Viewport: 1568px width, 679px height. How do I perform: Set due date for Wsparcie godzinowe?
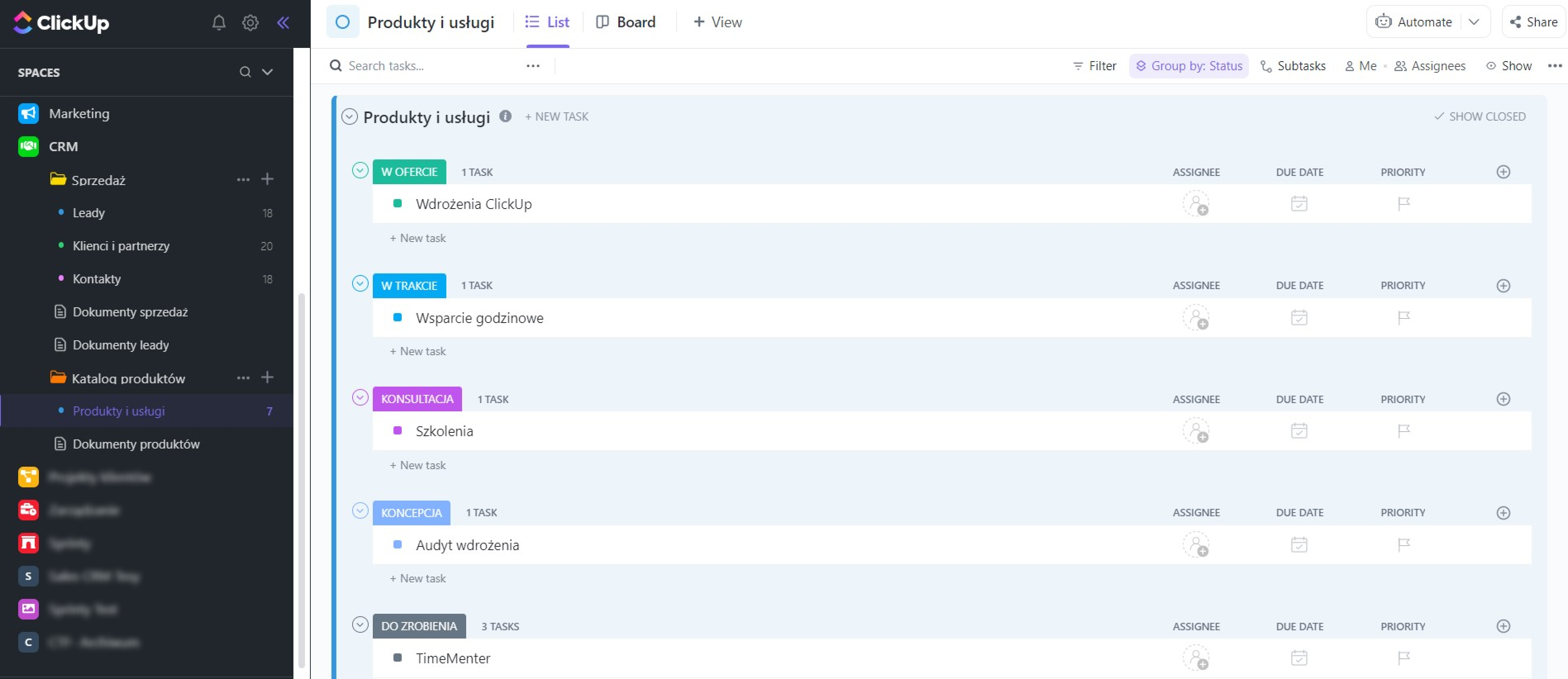[1299, 317]
